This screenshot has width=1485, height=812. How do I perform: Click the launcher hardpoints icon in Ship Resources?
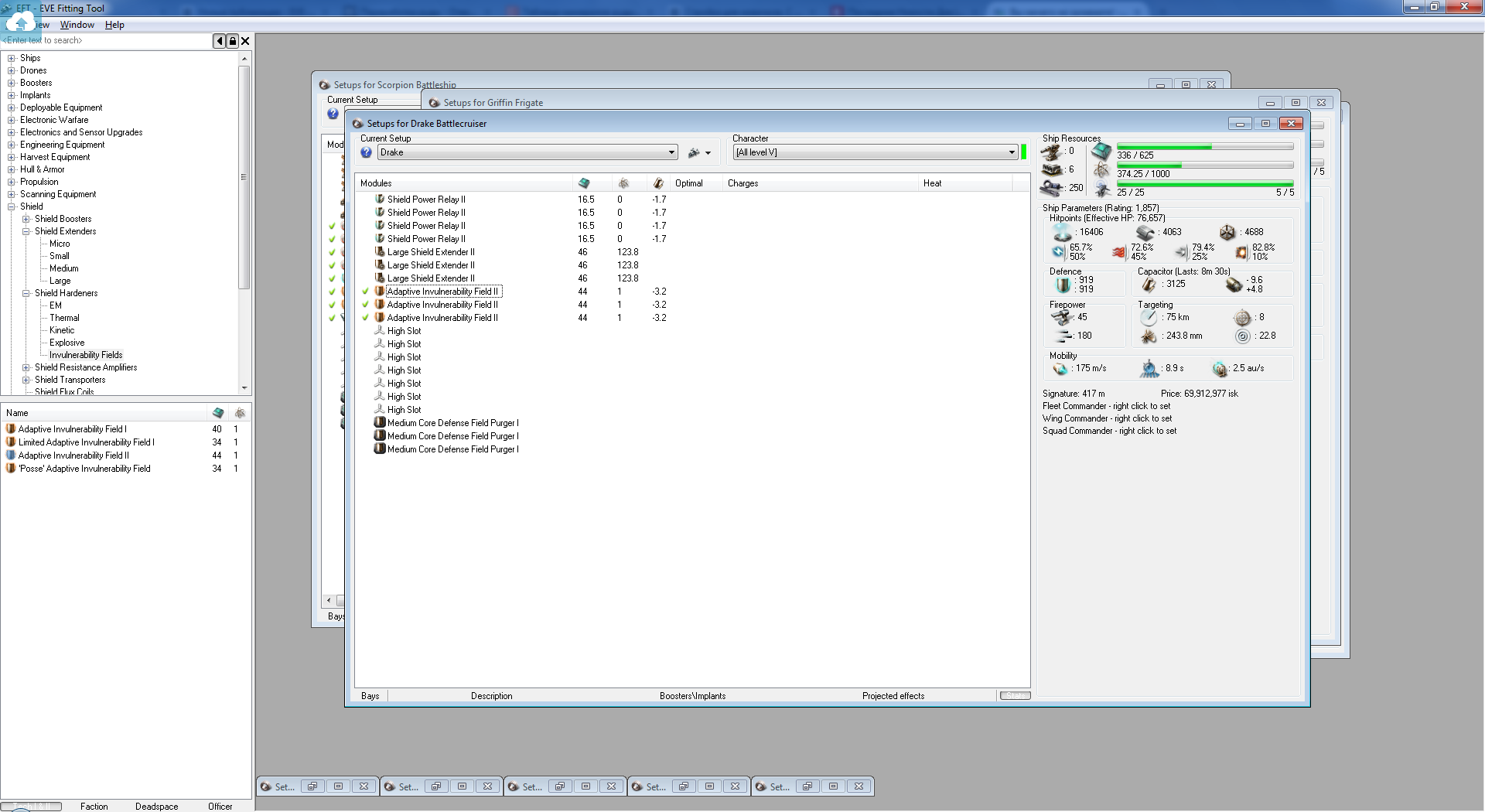click(x=1051, y=169)
